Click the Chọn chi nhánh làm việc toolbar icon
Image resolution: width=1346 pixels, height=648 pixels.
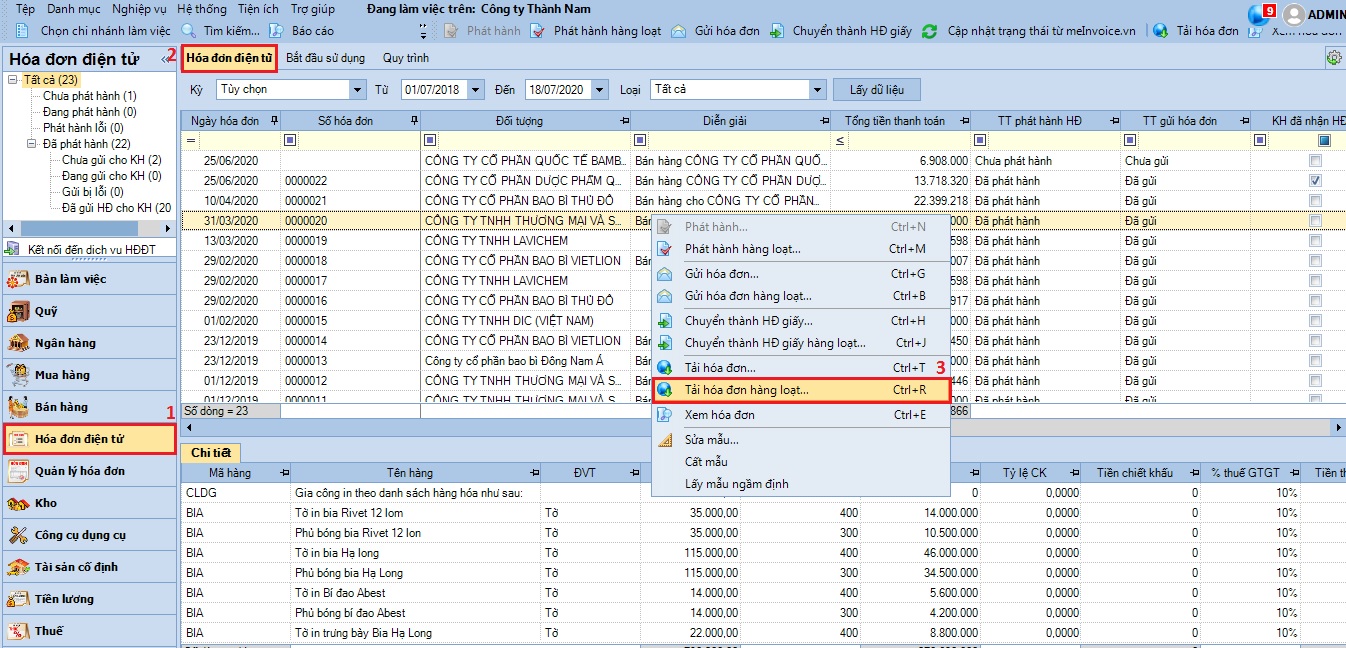22,31
